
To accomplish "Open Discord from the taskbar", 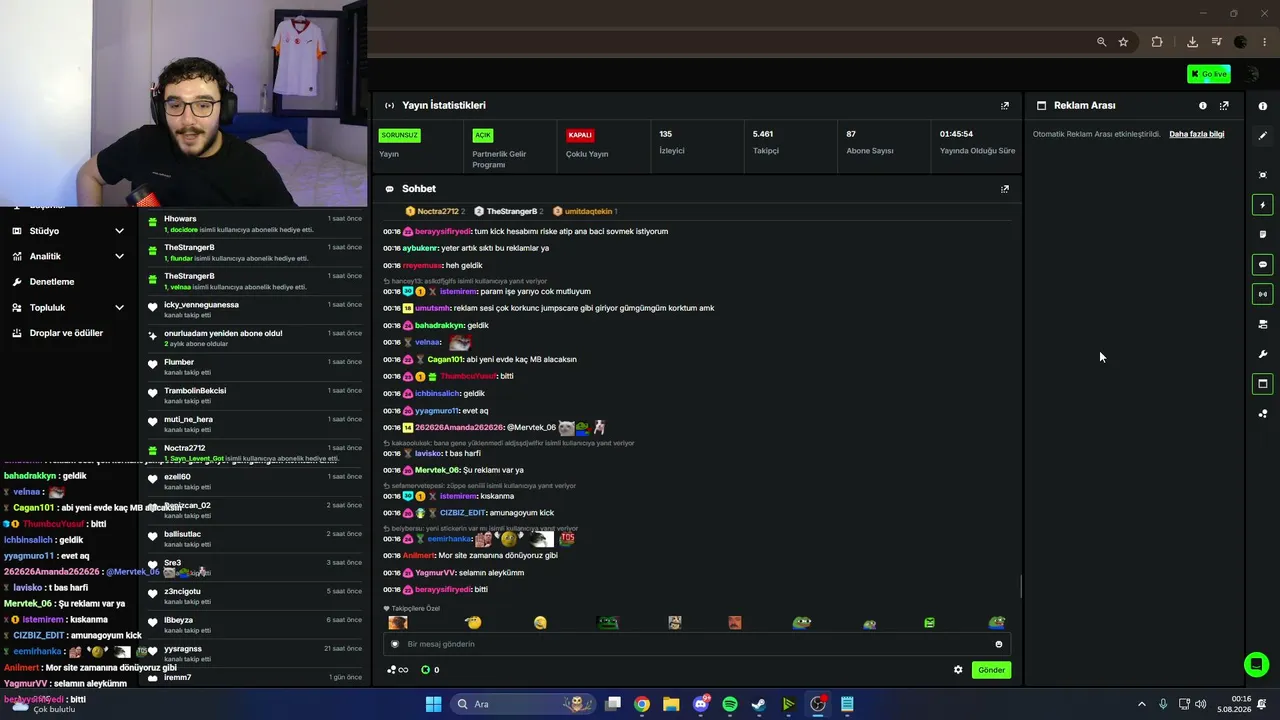I will pos(701,704).
